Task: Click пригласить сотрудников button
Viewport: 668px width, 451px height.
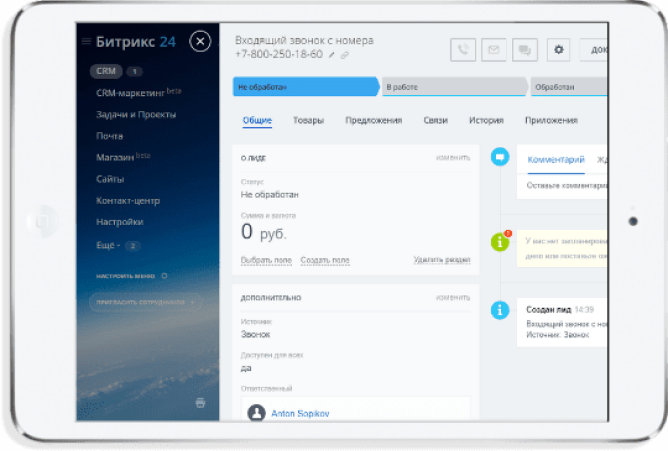Action: point(146,302)
